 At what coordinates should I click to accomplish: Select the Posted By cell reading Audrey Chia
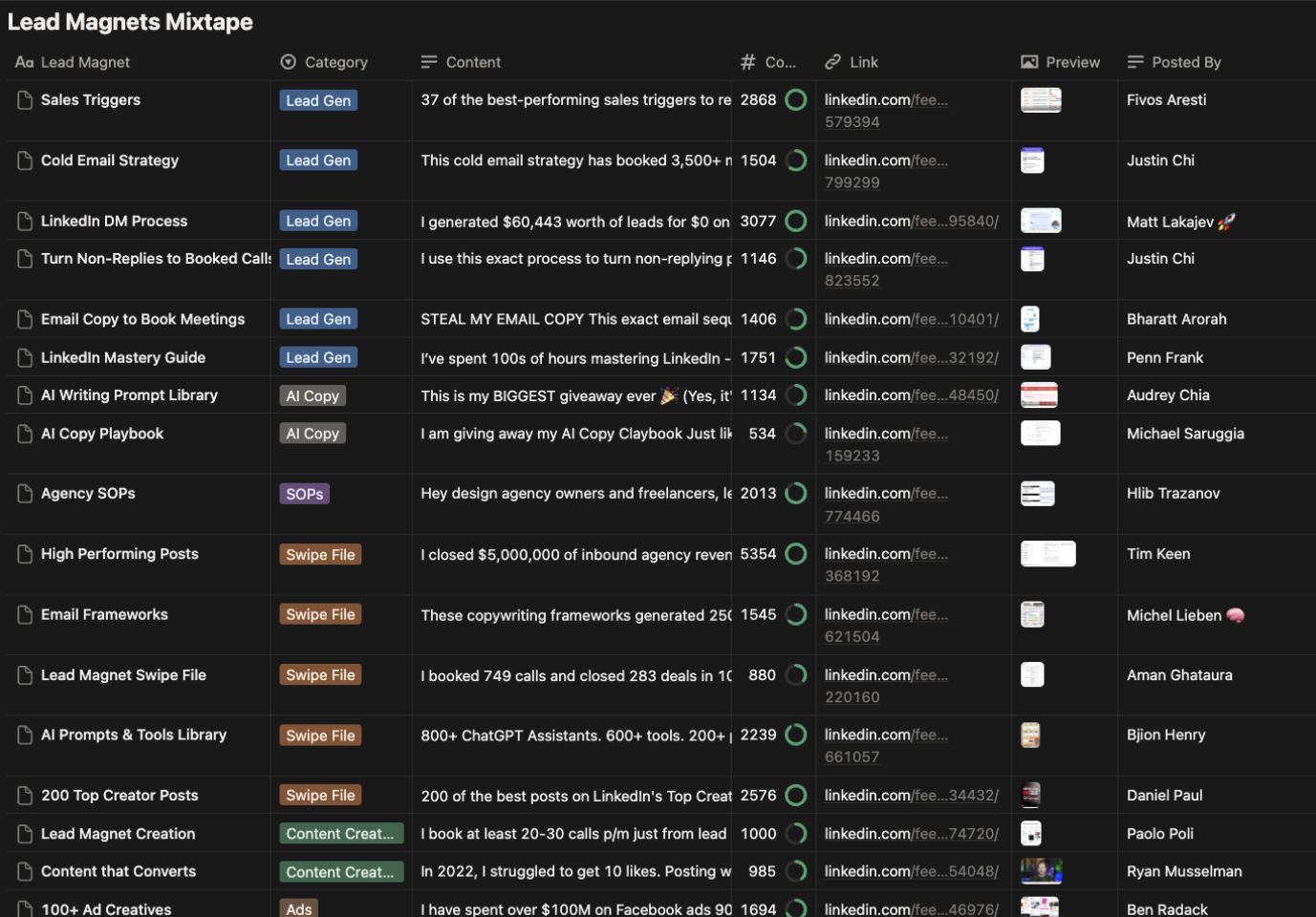pyautogui.click(x=1168, y=395)
